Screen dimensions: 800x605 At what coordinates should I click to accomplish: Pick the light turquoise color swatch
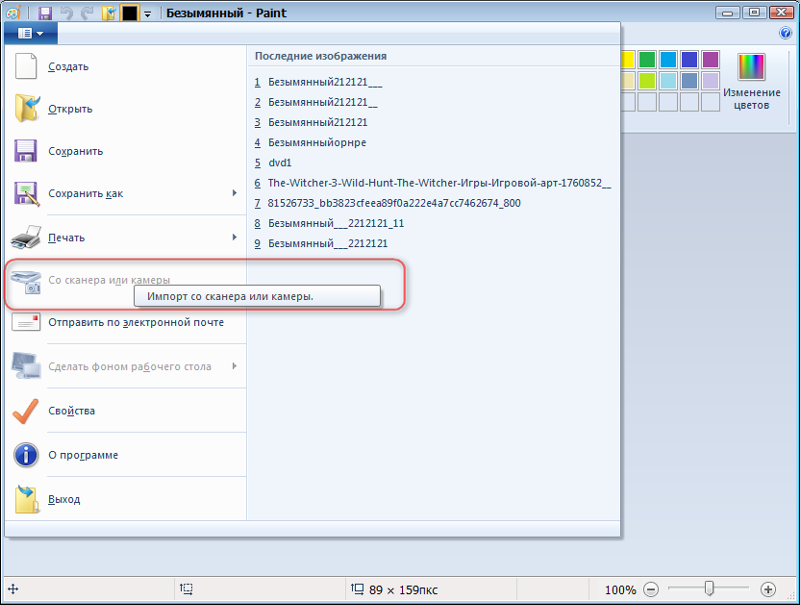click(x=668, y=81)
